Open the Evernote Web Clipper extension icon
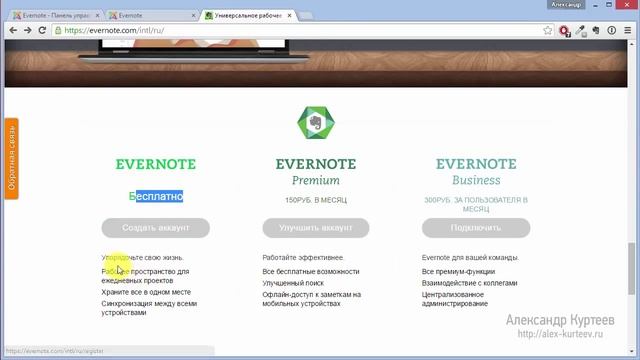Image resolution: width=640 pixels, height=360 pixels. [x=596, y=30]
